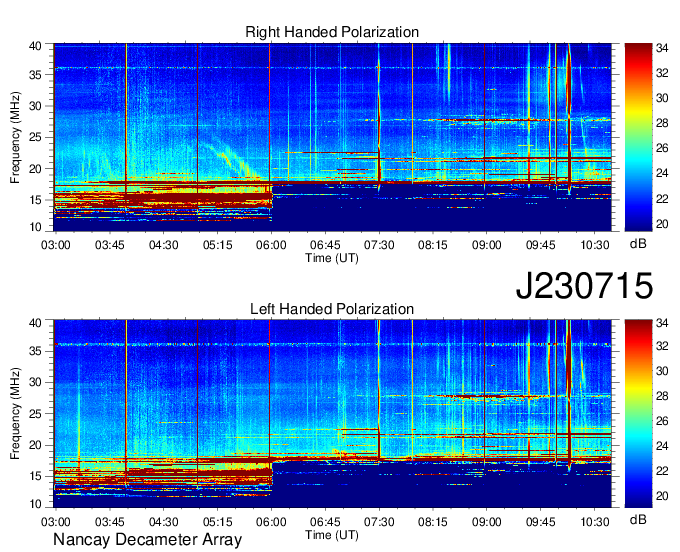Screen dimensions: 680x552
Task: Click the 03:00 time tick of Right Handed plot
Action: click(x=56, y=245)
